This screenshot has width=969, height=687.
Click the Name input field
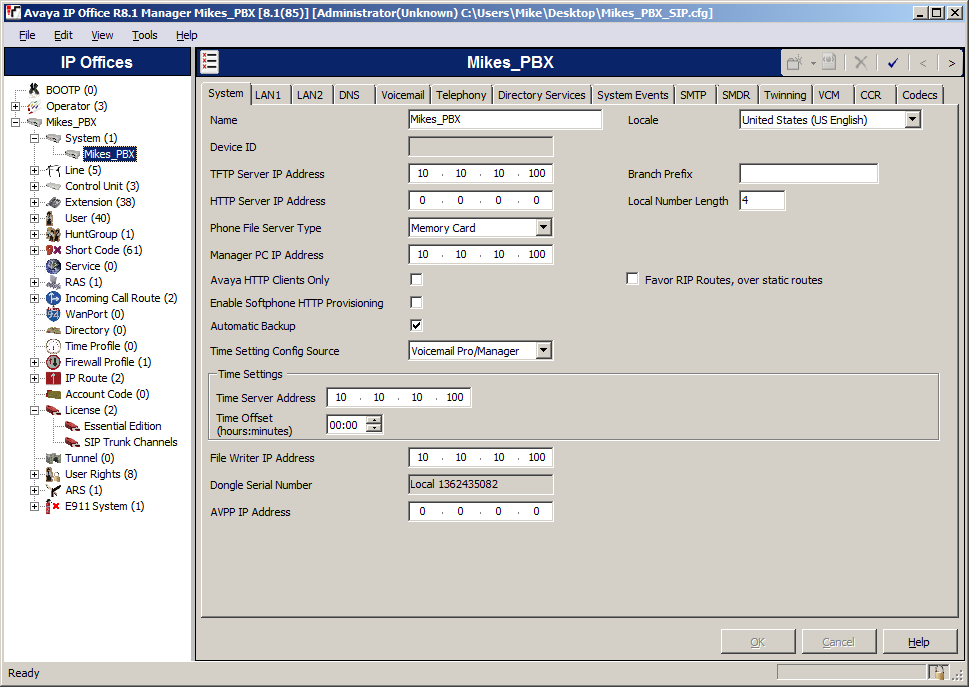click(505, 119)
